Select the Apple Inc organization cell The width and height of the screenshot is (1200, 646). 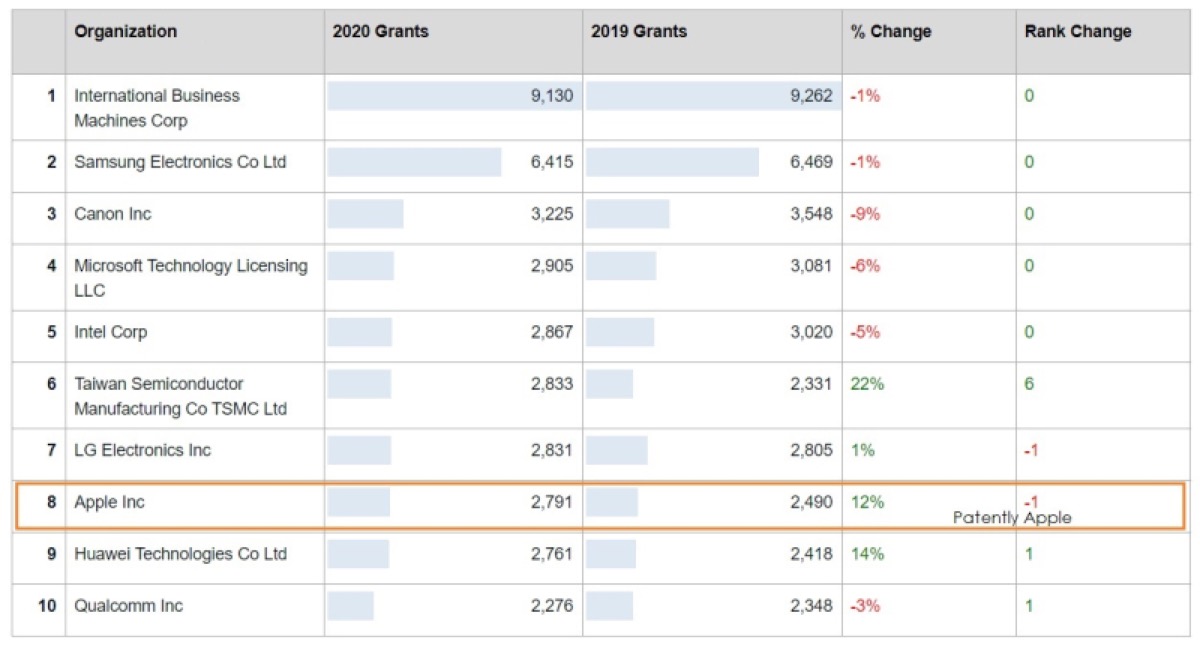pyautogui.click(x=109, y=502)
